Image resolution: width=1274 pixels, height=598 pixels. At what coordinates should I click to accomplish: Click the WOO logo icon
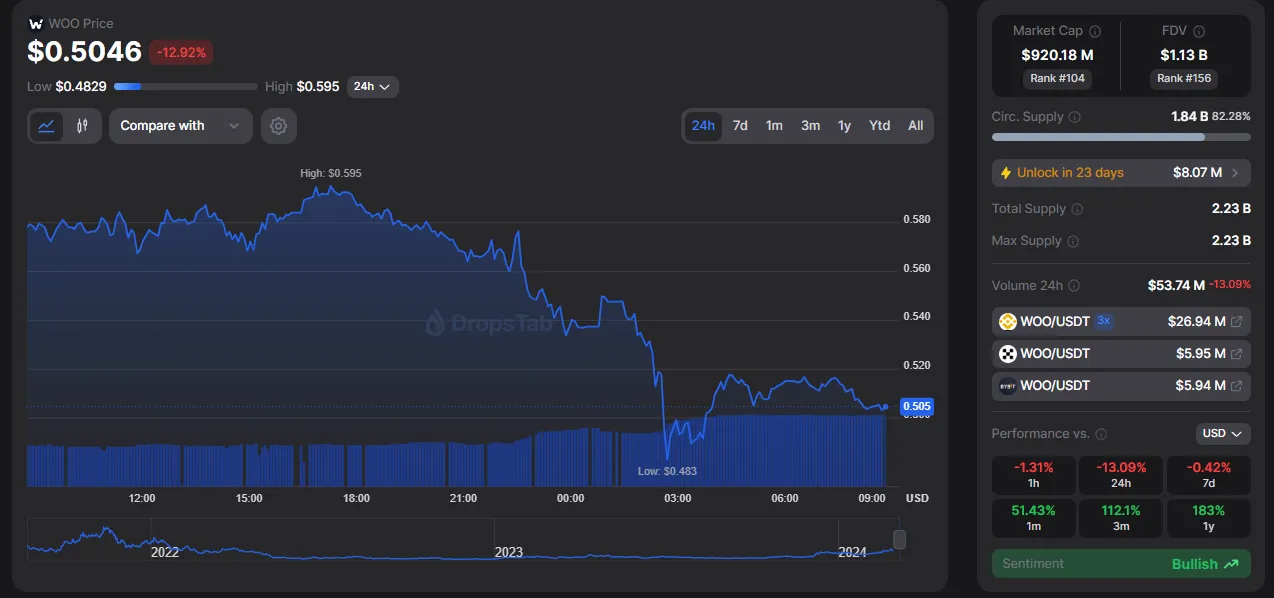(36, 23)
